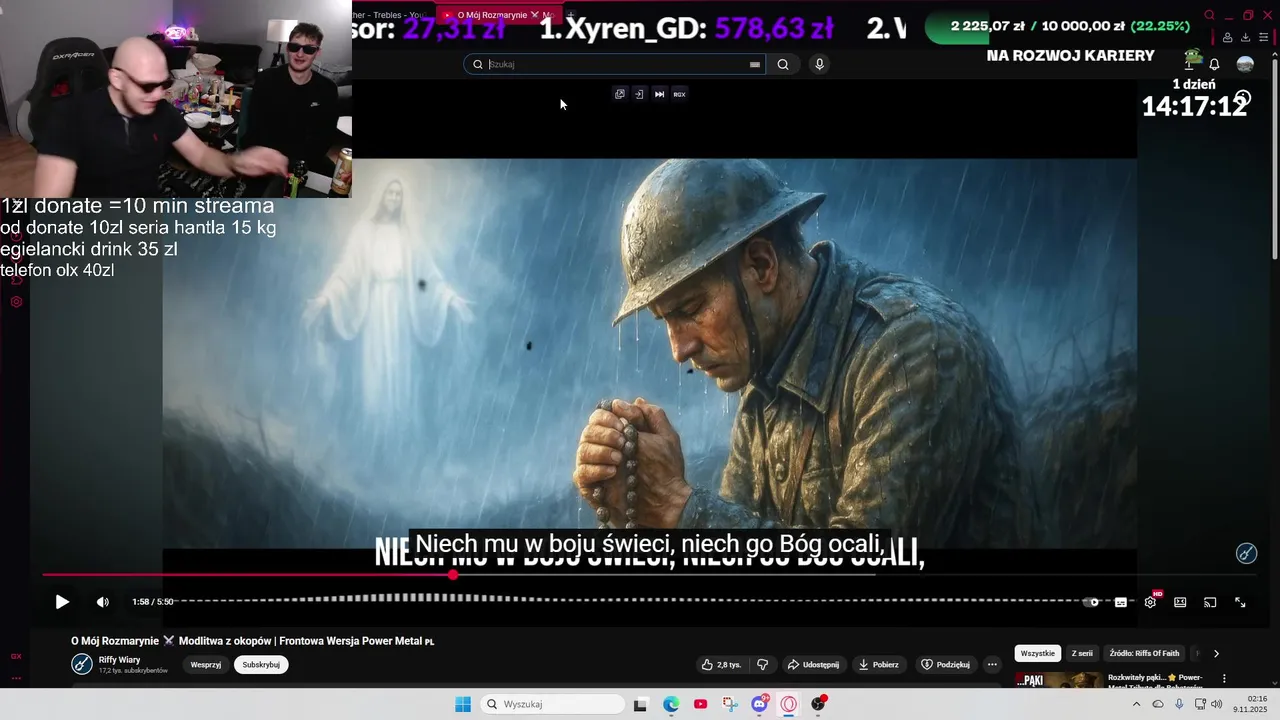1280x720 pixels.
Task: Click the RGX overlay button above player
Action: [x=679, y=94]
